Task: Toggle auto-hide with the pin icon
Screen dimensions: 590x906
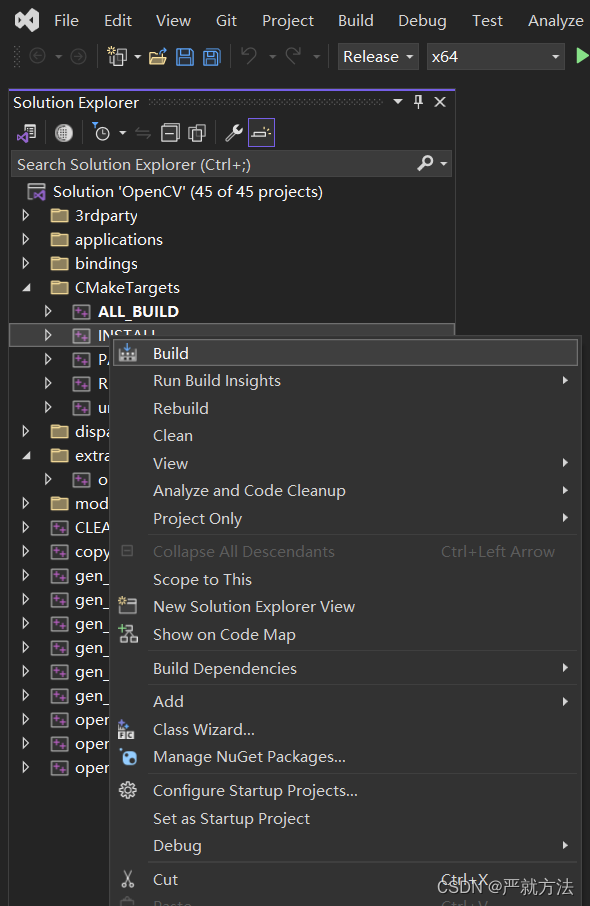Action: (x=418, y=101)
